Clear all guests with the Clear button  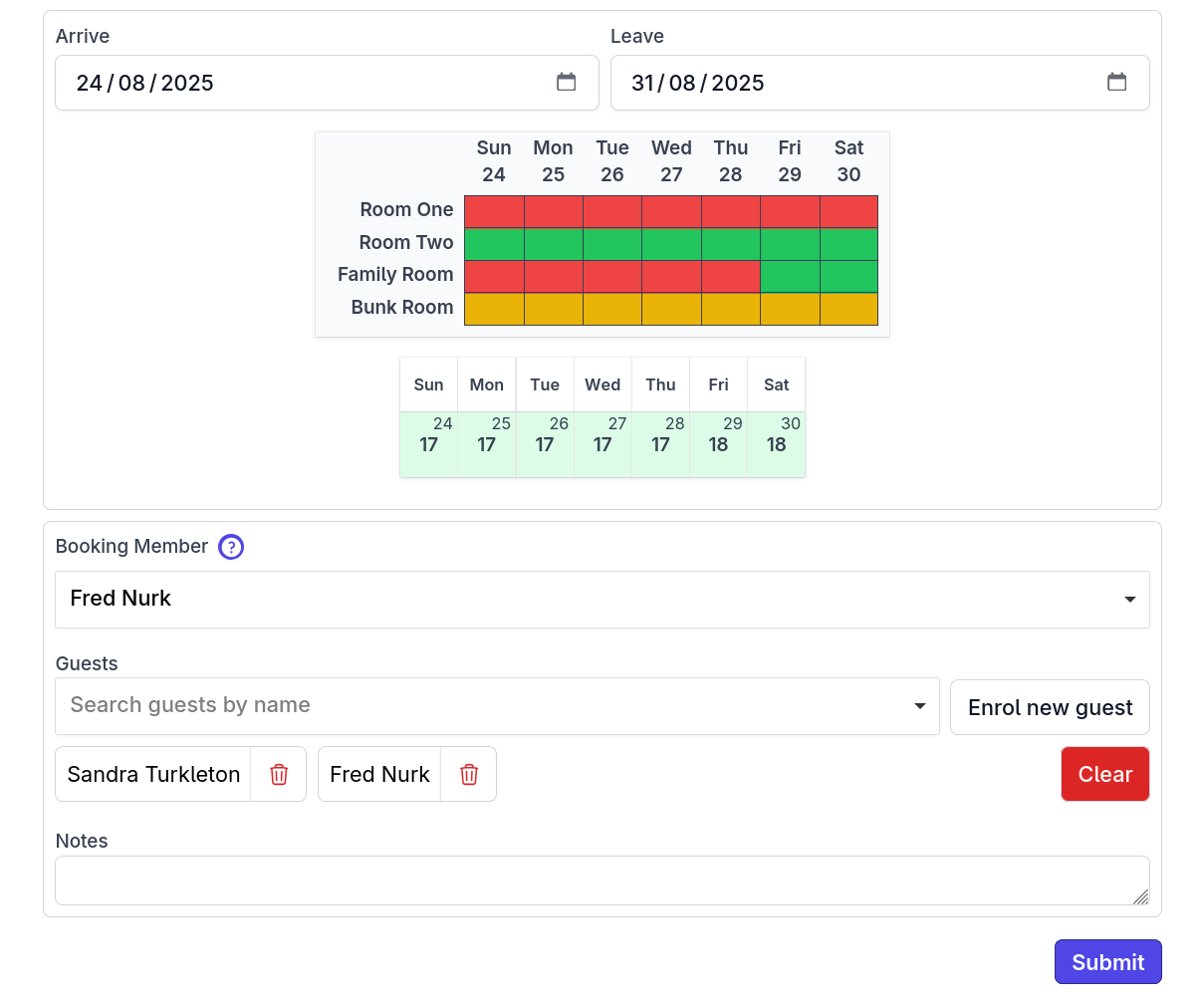coord(1104,774)
